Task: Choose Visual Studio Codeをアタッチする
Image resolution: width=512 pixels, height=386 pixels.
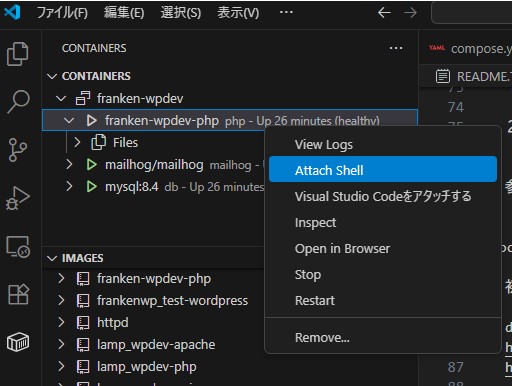Action: 383,196
